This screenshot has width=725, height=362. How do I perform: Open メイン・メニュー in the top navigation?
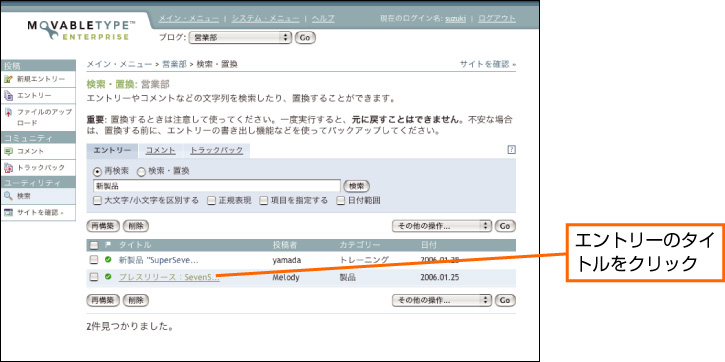[x=189, y=18]
